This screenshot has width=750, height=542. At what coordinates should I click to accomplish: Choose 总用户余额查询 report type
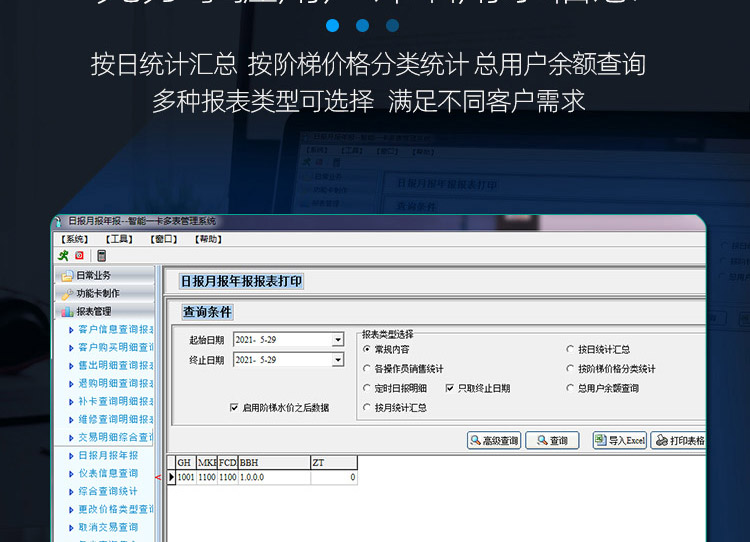point(570,388)
